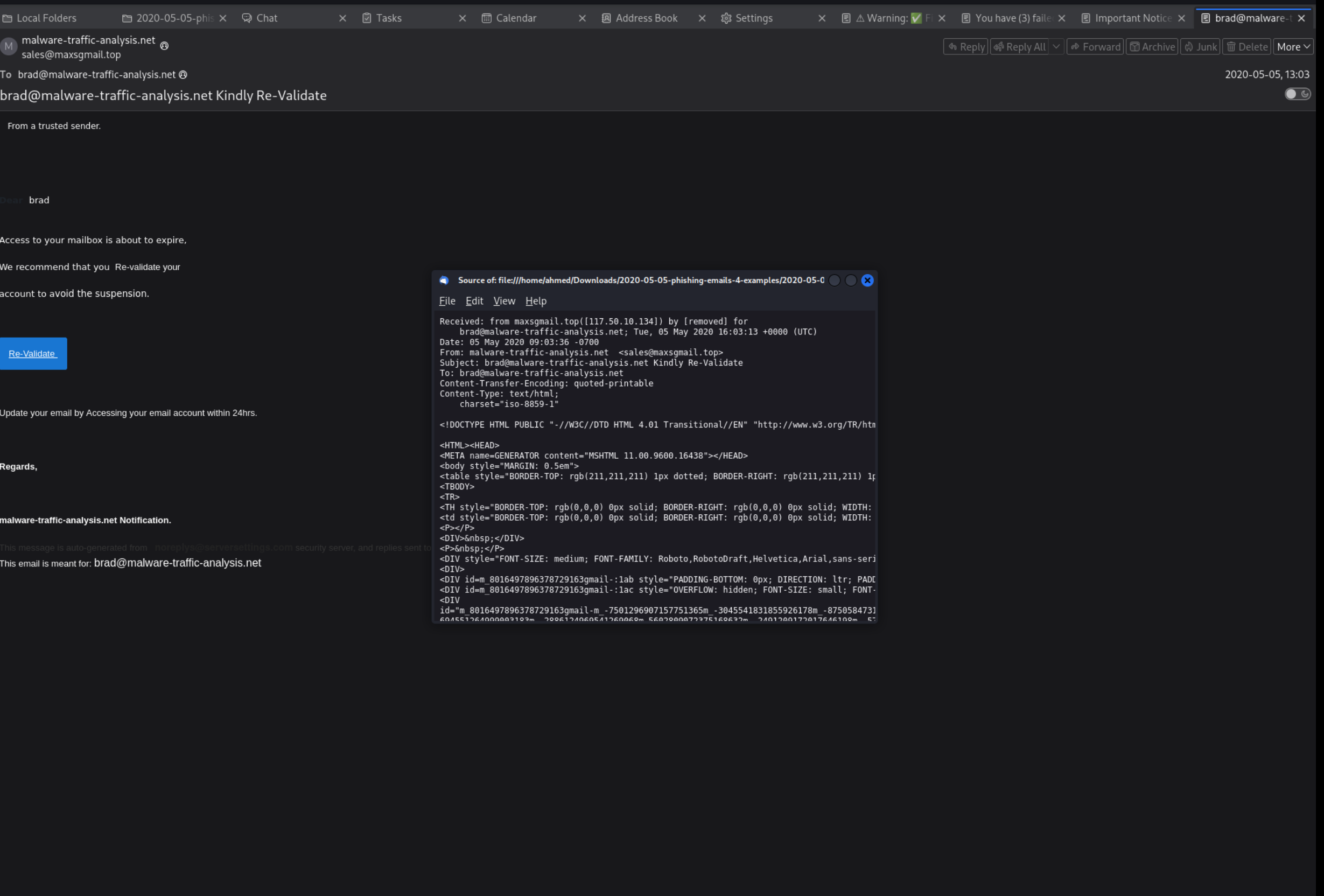Click the Forward message button
This screenshot has height=896, width=1324.
tap(1095, 47)
